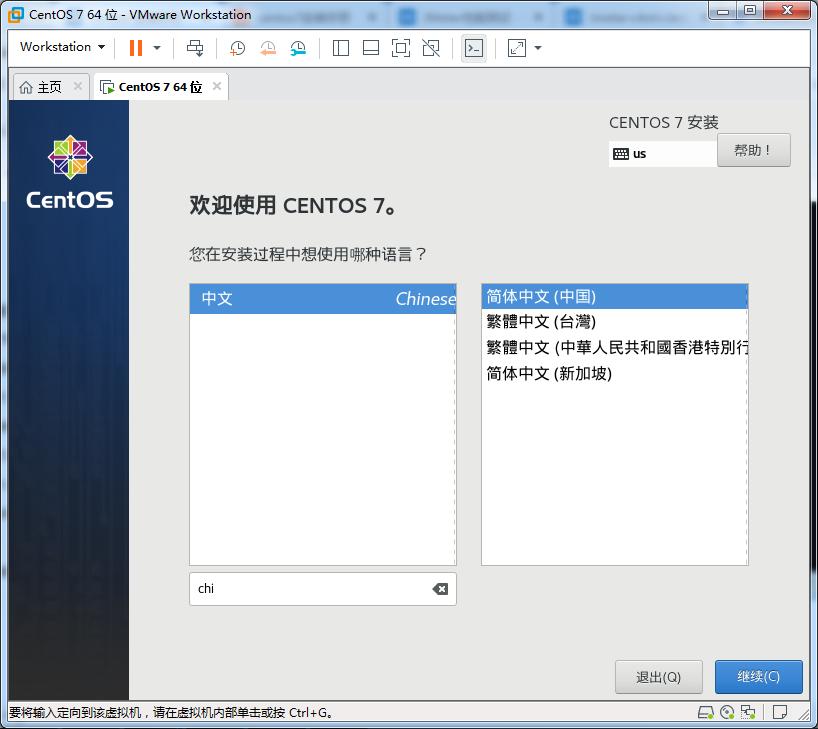
Task: Suspend the virtual machine
Action: (x=135, y=47)
